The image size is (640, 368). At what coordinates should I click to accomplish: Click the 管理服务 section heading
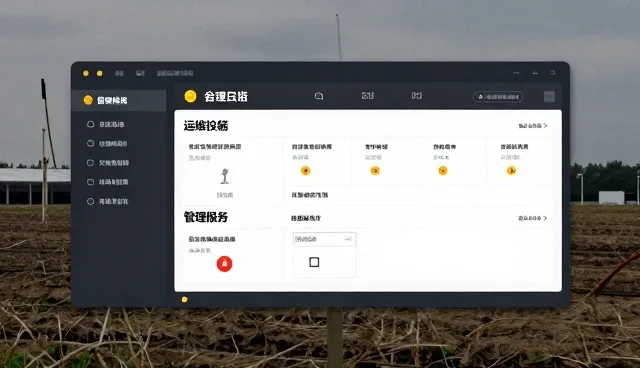point(206,217)
